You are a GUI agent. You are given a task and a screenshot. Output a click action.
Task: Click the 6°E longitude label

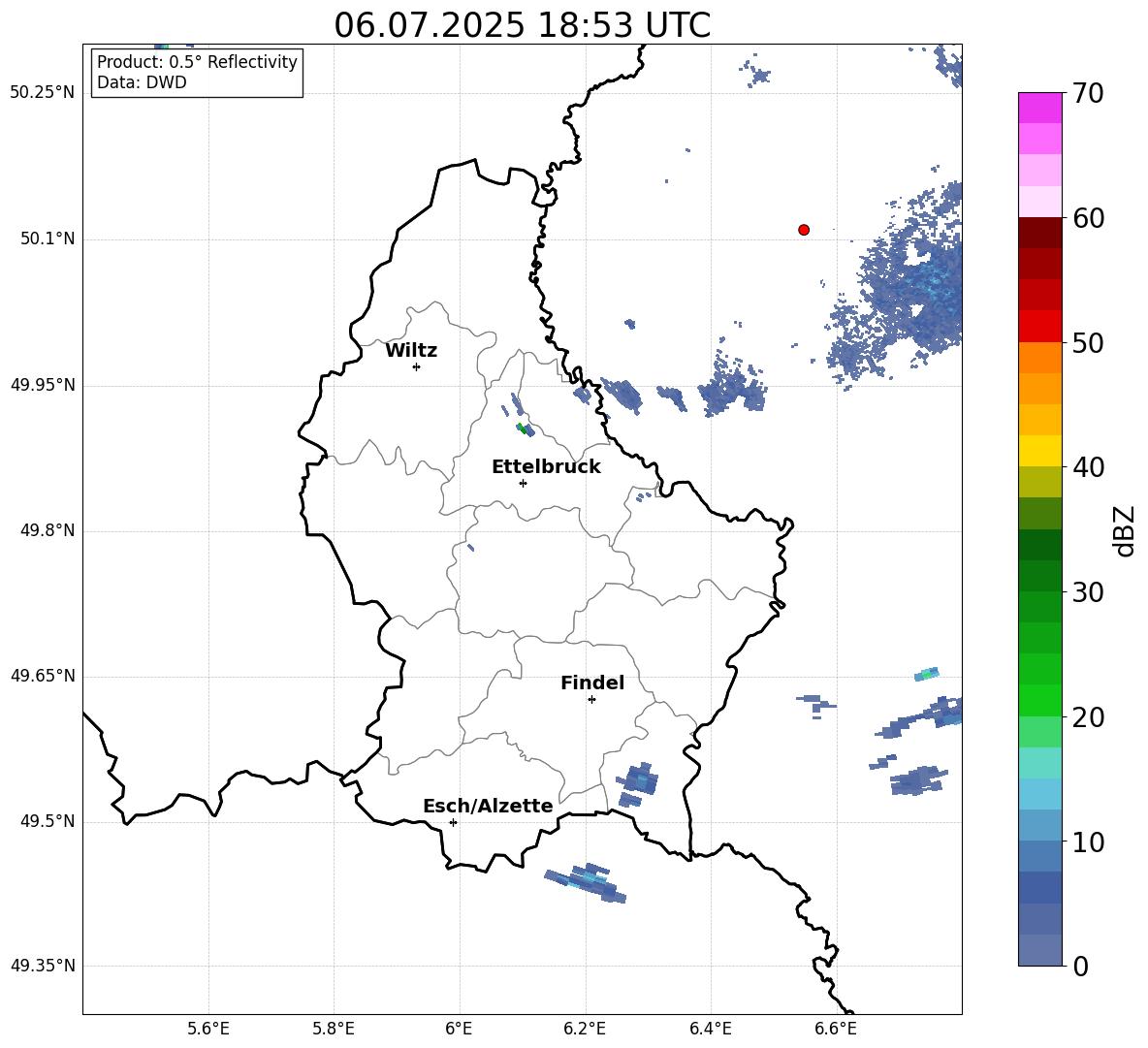click(459, 1029)
